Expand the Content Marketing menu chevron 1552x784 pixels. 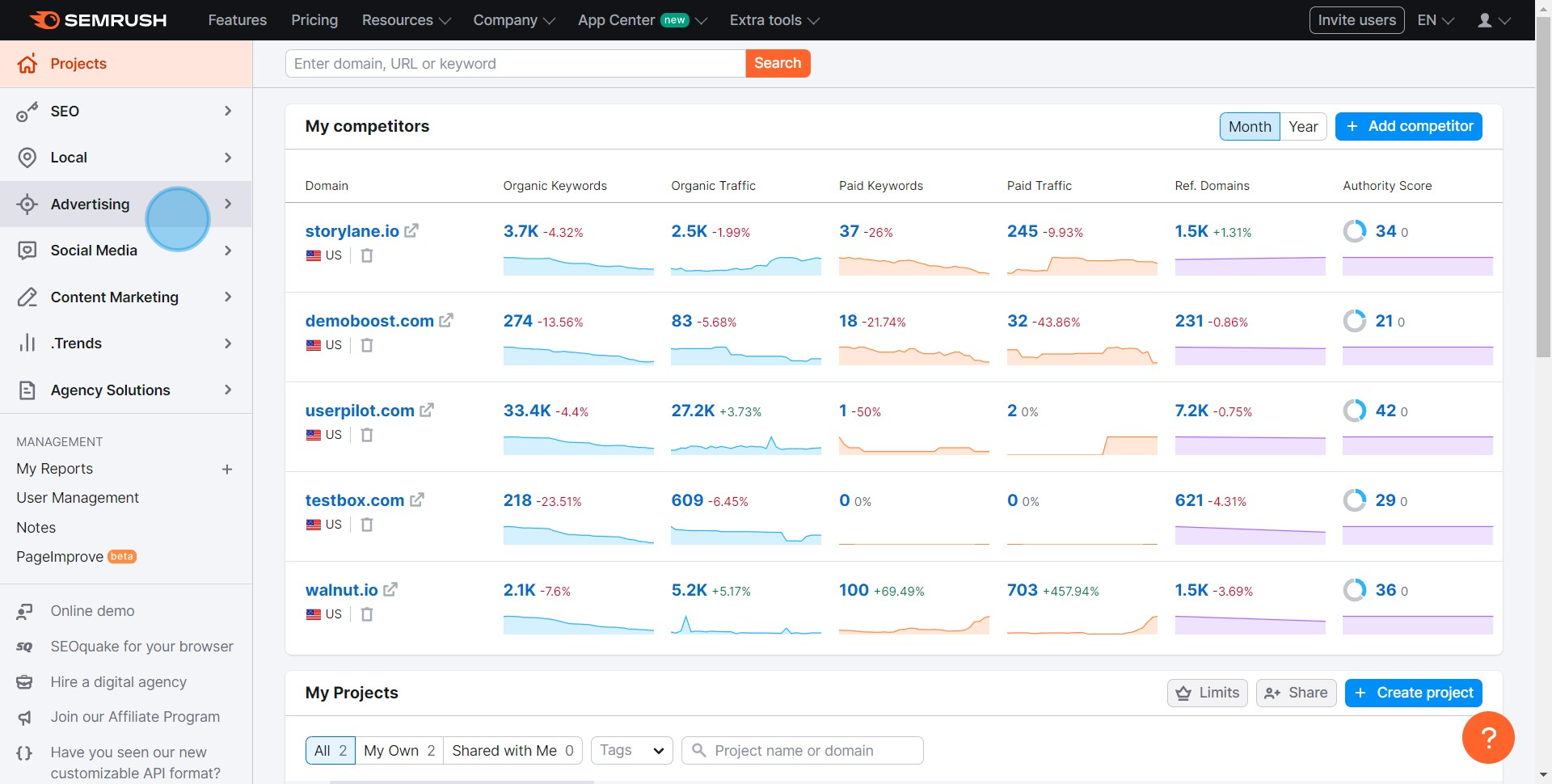[228, 297]
